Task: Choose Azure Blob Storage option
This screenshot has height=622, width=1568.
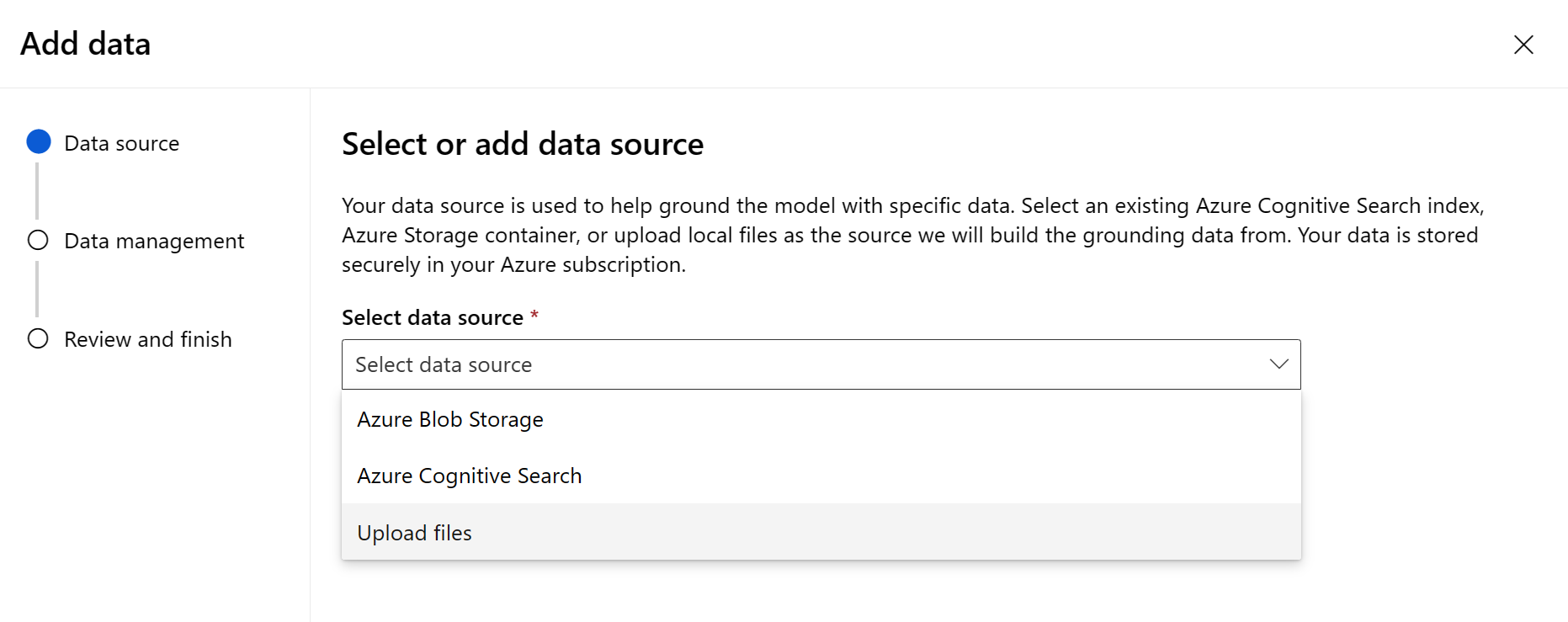Action: coord(450,419)
